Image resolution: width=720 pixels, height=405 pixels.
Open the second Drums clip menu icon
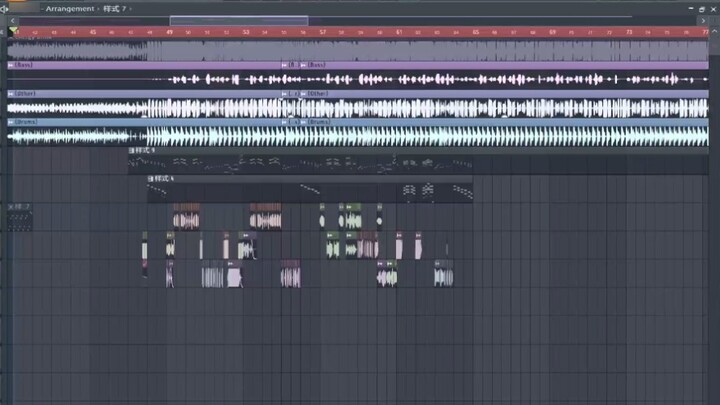[302, 122]
